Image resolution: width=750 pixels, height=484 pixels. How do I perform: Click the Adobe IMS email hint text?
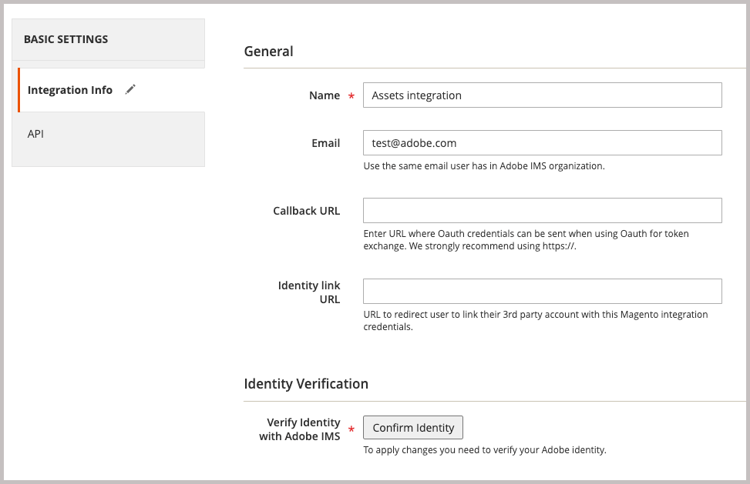[x=483, y=166]
